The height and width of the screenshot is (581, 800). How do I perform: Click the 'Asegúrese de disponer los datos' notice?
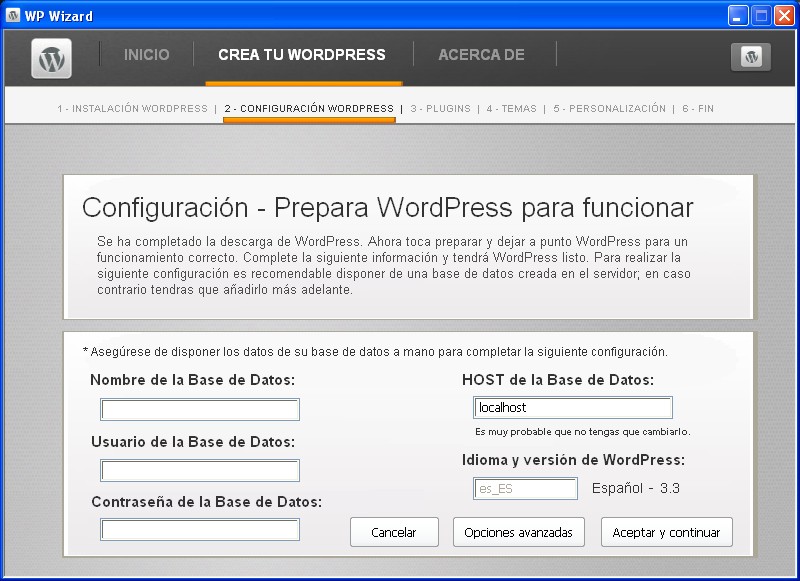click(x=375, y=351)
